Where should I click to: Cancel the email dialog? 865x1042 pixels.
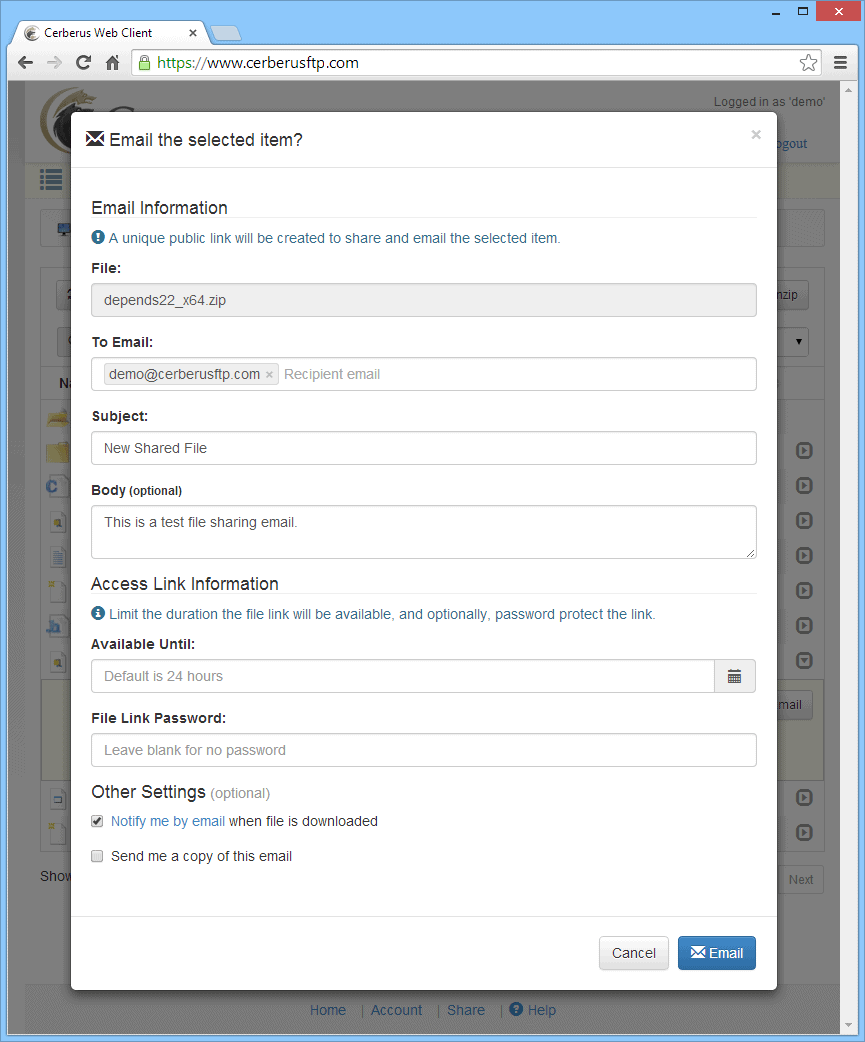point(633,953)
